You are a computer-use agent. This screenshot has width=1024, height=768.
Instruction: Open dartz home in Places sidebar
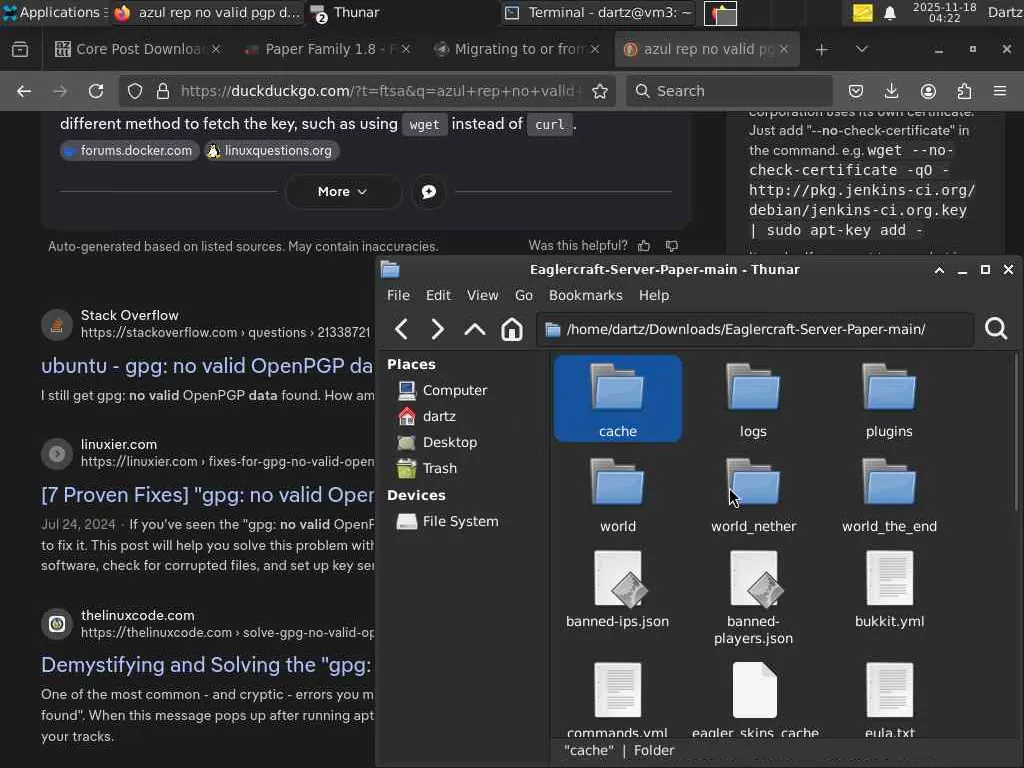click(x=427, y=416)
